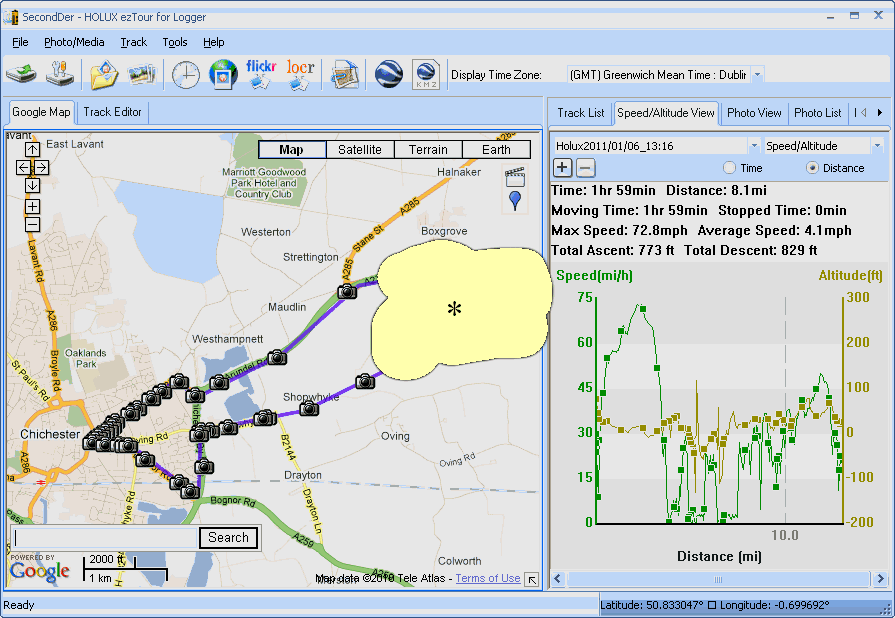Select the Distance radio button
Screen dimensions: 895x618
coord(812,168)
